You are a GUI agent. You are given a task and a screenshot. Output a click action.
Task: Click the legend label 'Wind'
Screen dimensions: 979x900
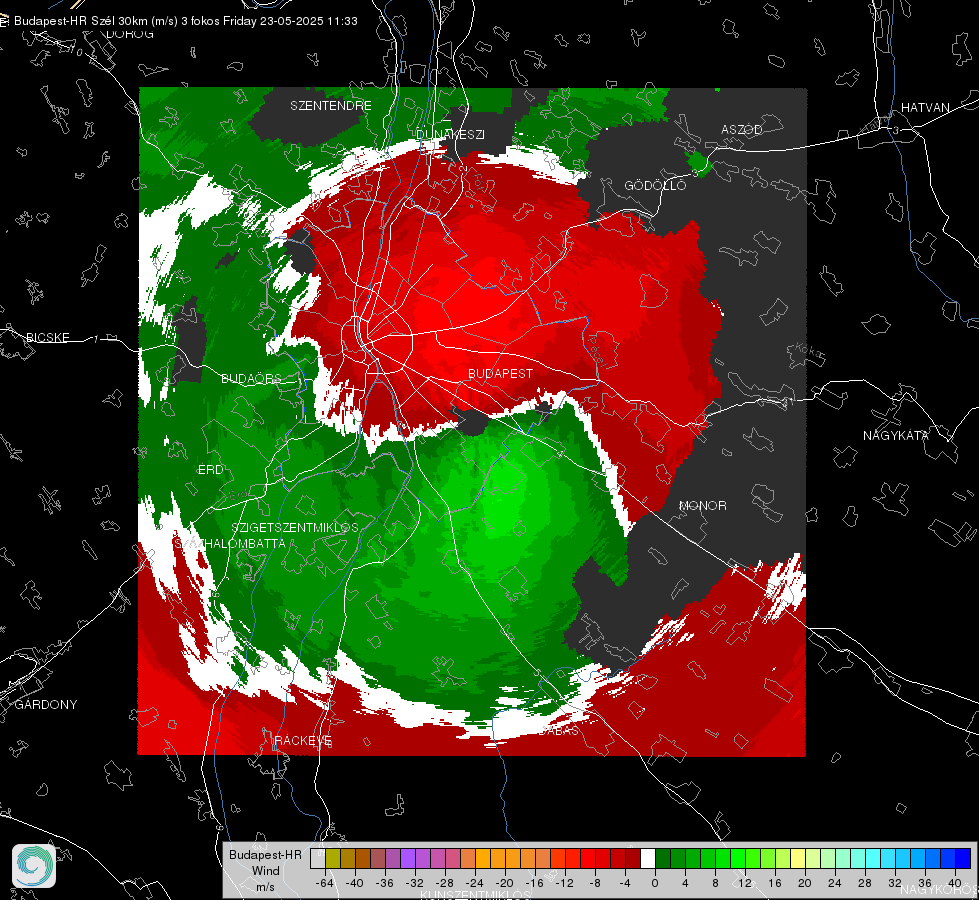265,871
